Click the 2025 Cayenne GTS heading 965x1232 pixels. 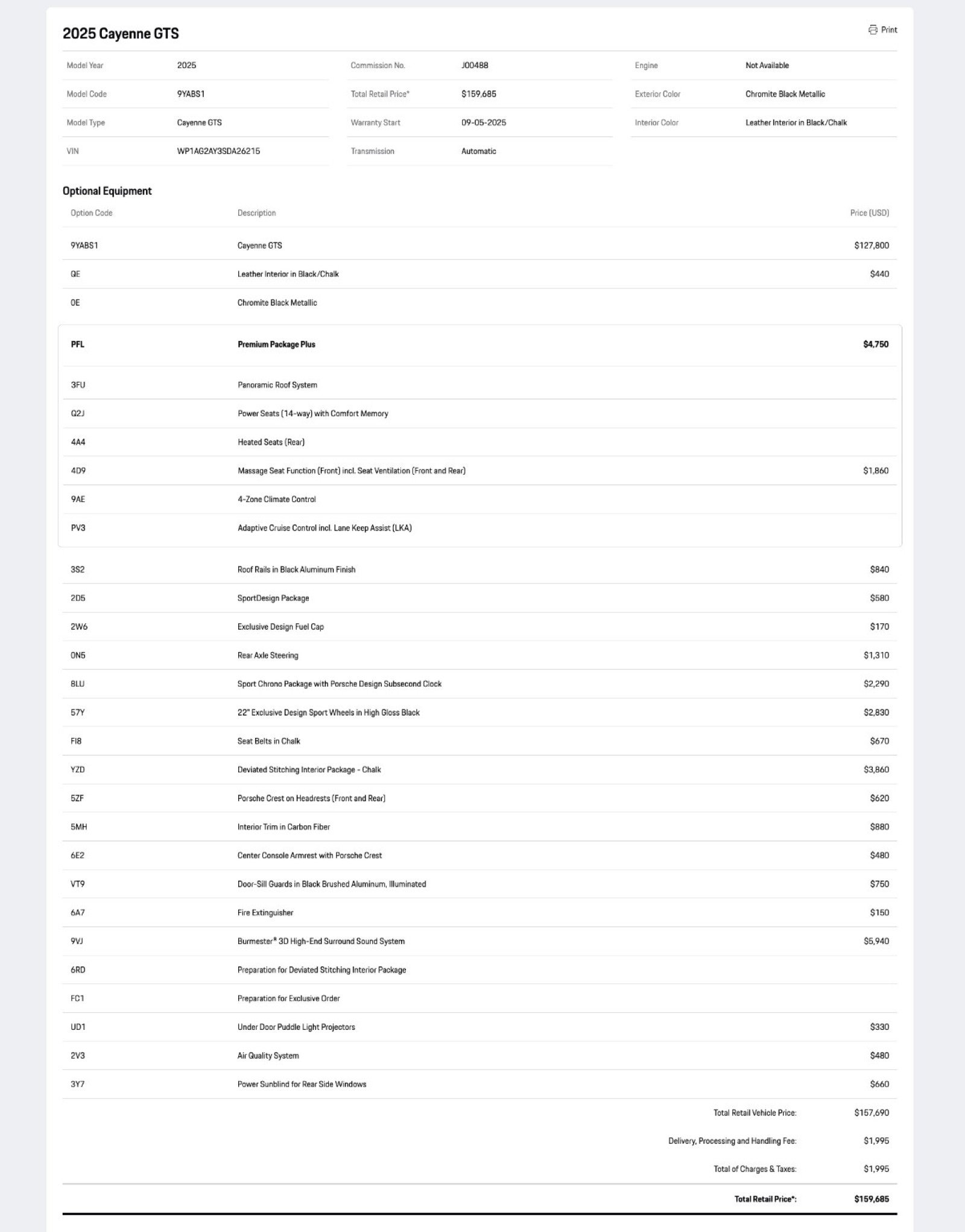click(x=121, y=33)
